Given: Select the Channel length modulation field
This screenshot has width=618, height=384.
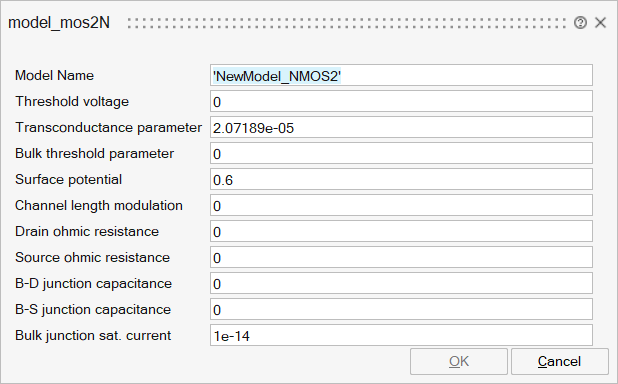Looking at the screenshot, I should point(401,205).
